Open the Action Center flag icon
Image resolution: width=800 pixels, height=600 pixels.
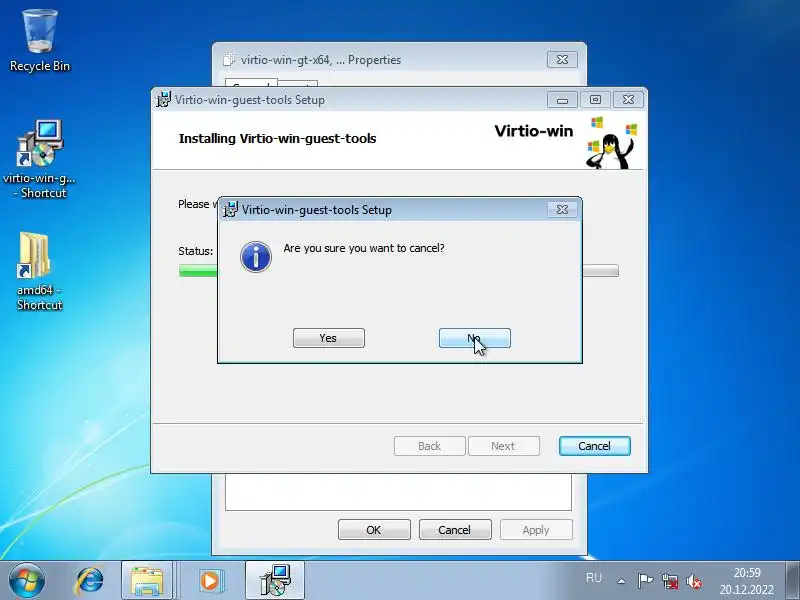(645, 581)
